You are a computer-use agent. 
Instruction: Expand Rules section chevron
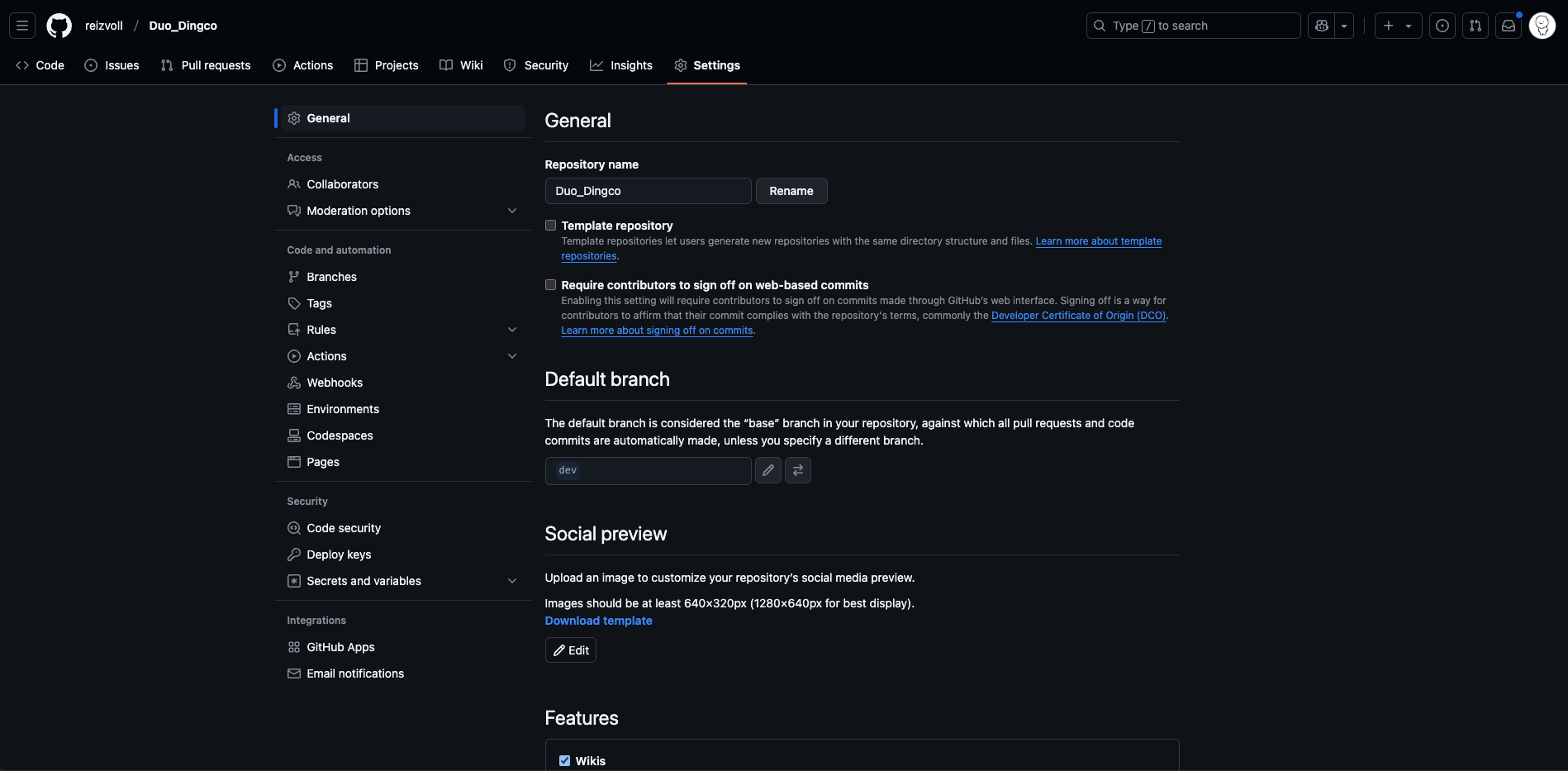(512, 330)
